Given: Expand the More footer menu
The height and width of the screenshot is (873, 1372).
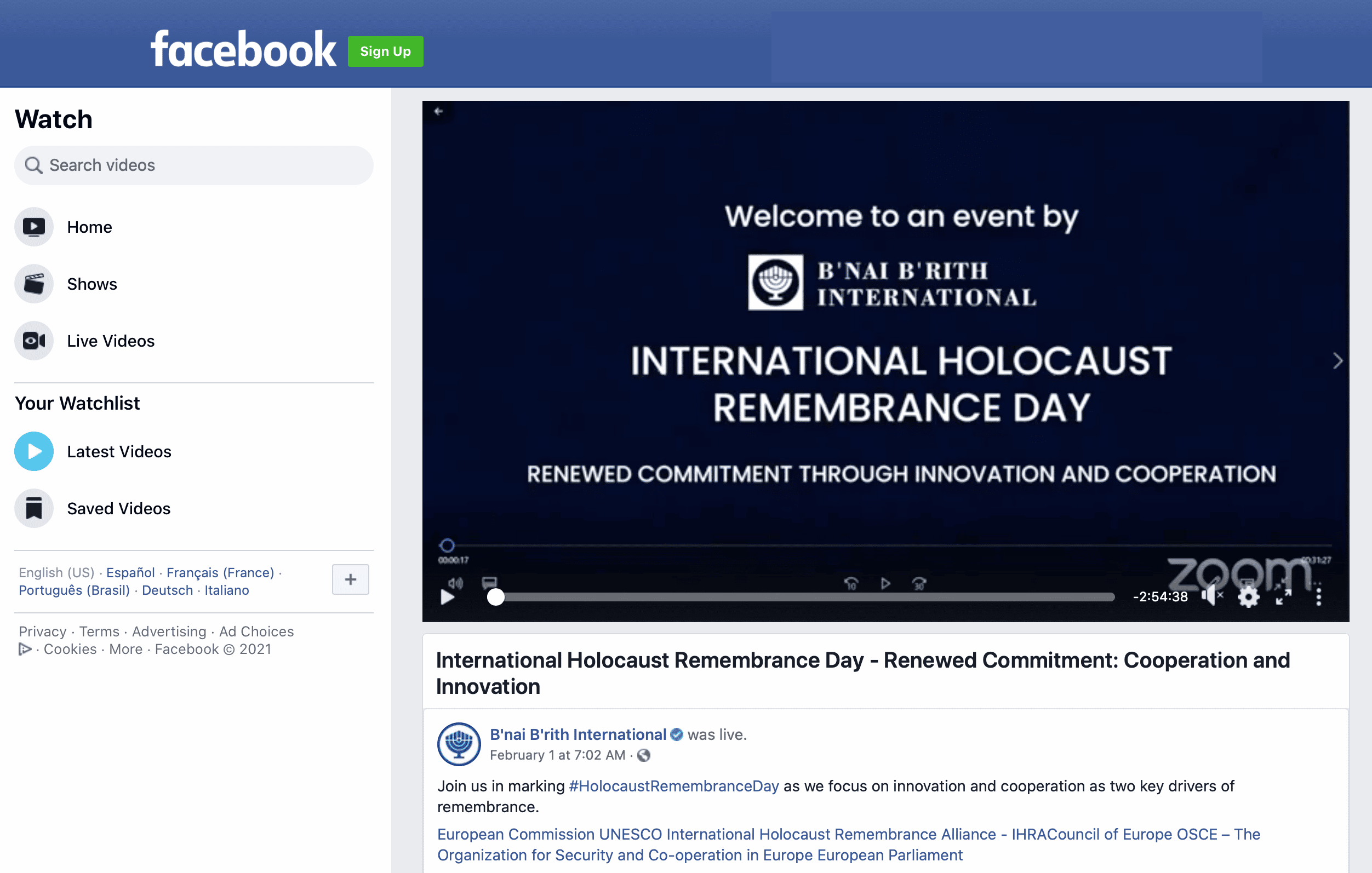Looking at the screenshot, I should point(126,649).
